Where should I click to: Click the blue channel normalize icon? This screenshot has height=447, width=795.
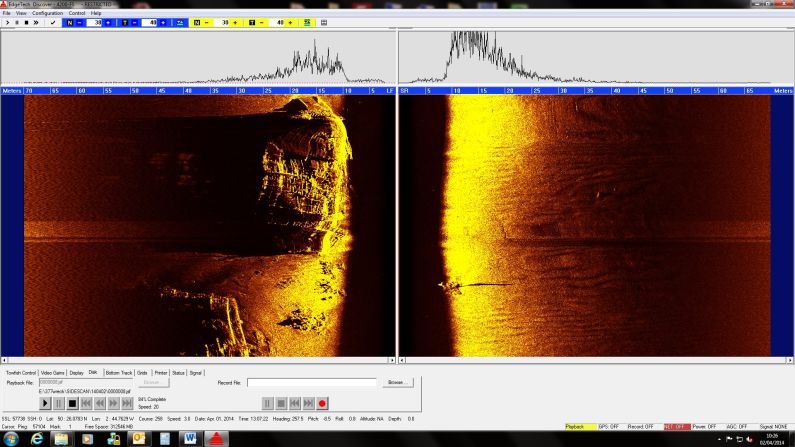(x=180, y=23)
